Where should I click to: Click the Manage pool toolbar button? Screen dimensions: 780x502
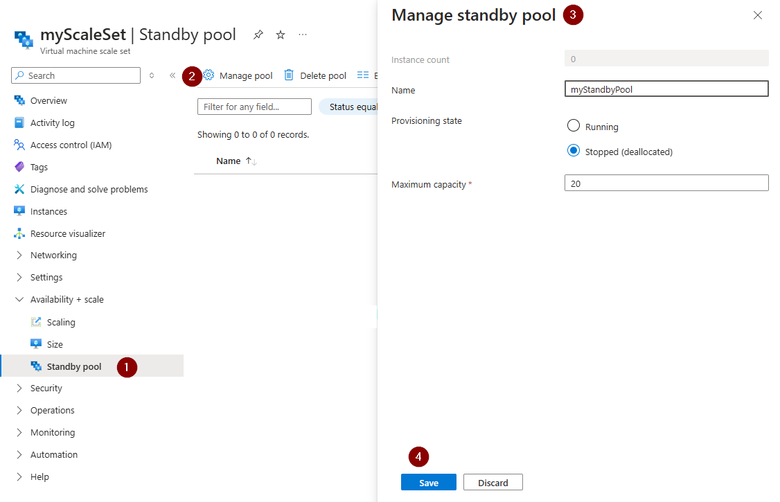tap(238, 75)
